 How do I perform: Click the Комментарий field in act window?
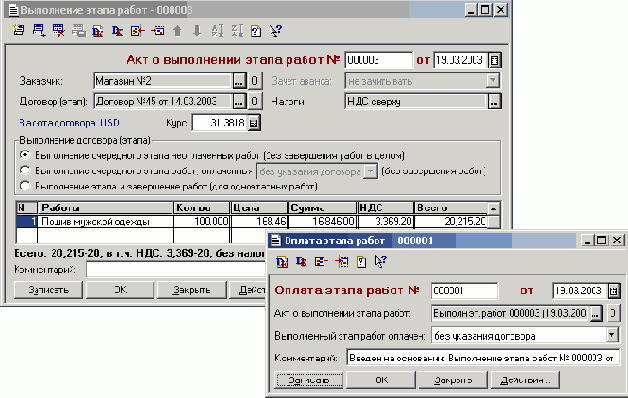click(x=176, y=269)
